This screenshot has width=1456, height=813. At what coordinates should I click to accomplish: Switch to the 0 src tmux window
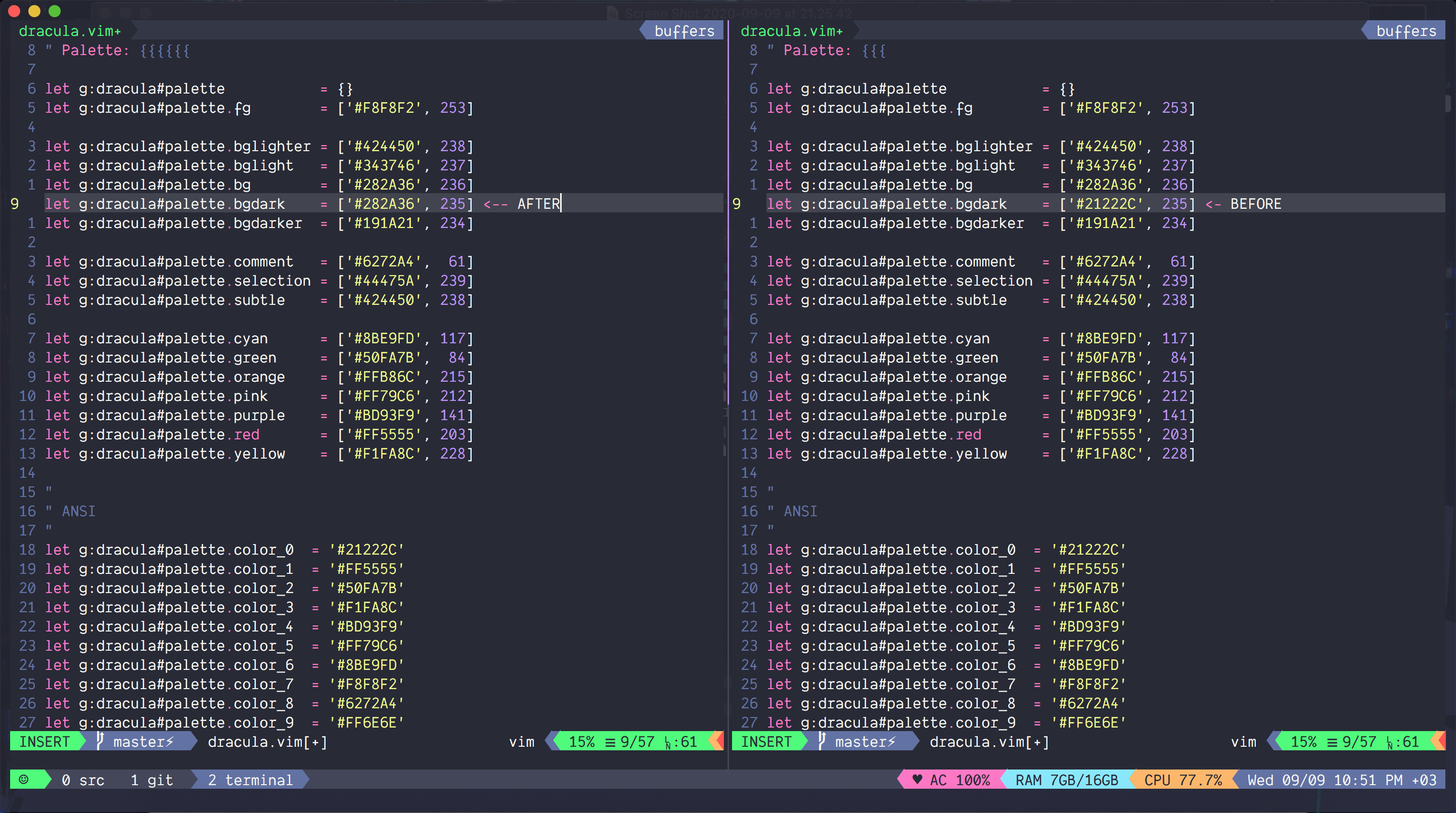coord(83,780)
